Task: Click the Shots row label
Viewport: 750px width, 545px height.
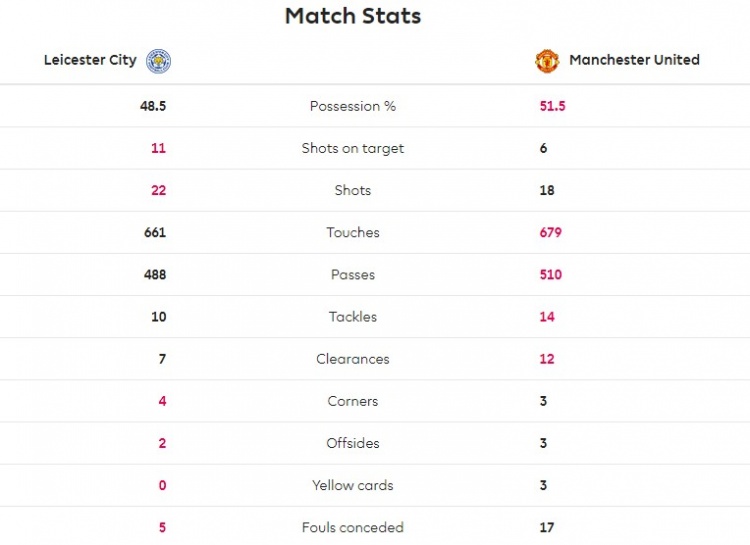Action: point(353,190)
